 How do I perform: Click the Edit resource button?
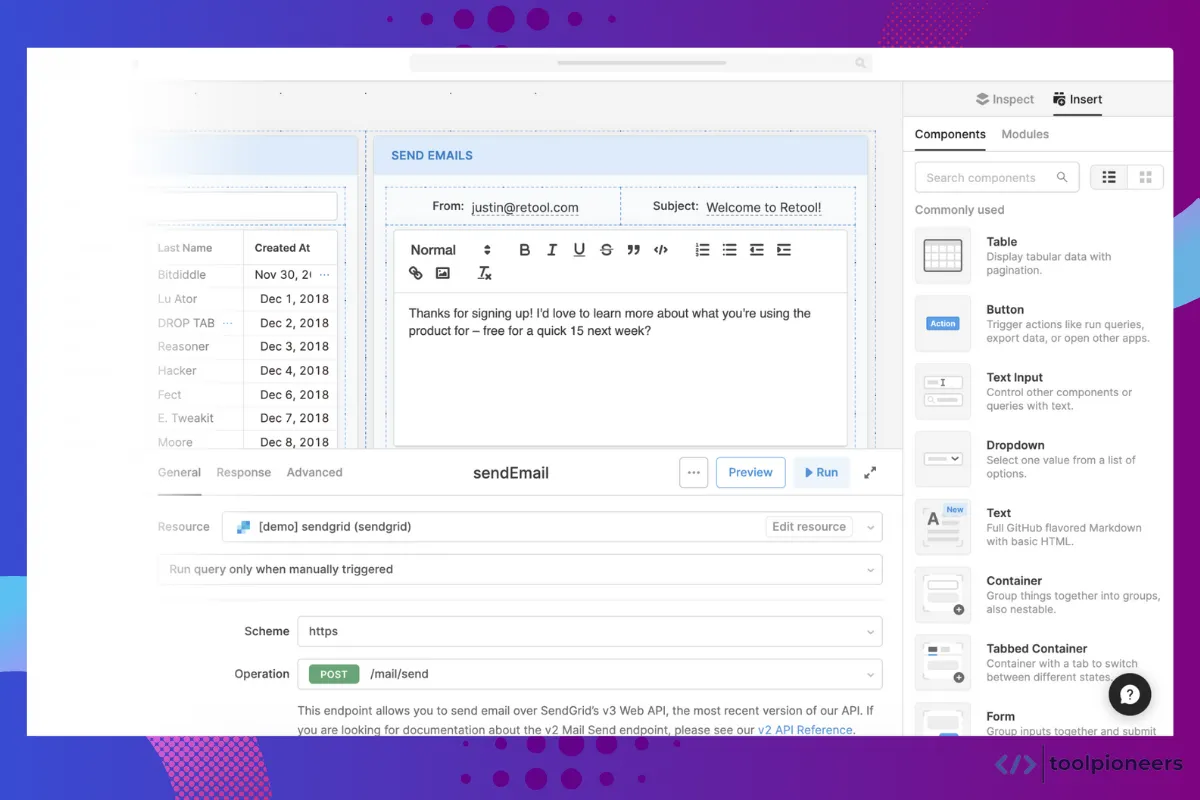click(809, 527)
